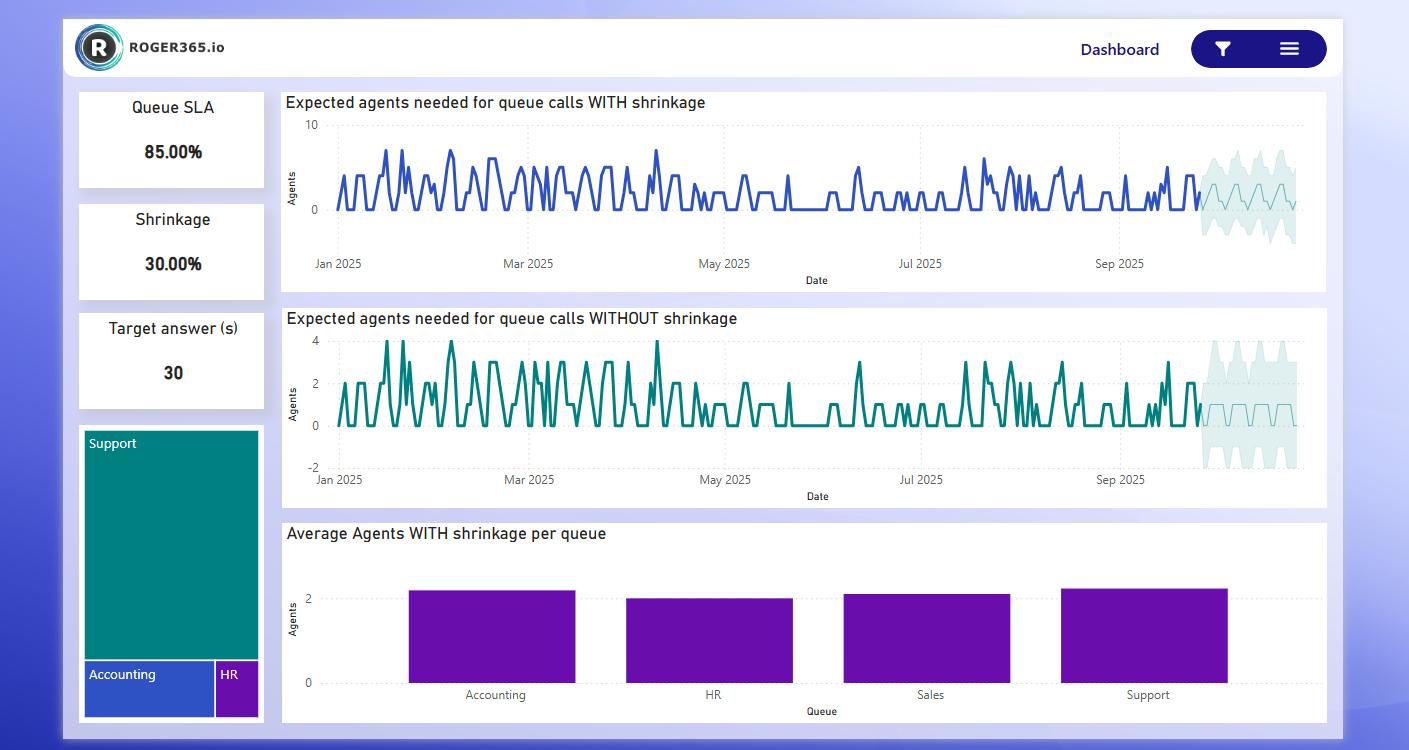This screenshot has height=750, width=1409.
Task: Click the ROGER365.io brand name text
Action: [177, 46]
